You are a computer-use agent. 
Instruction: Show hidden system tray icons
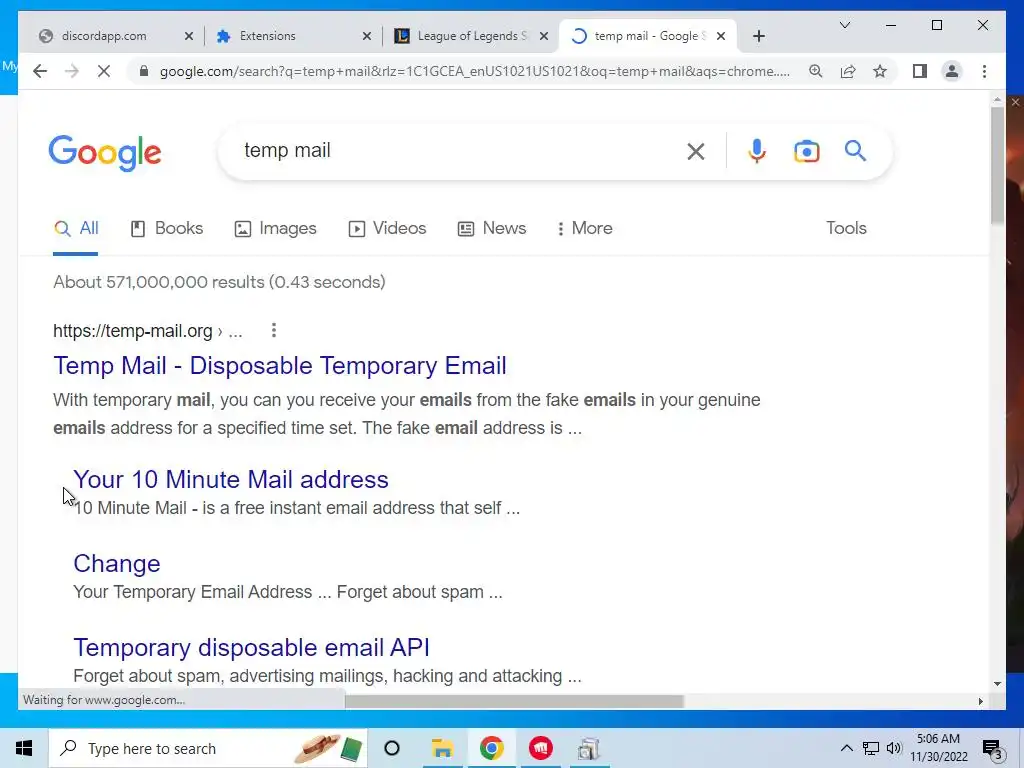846,748
